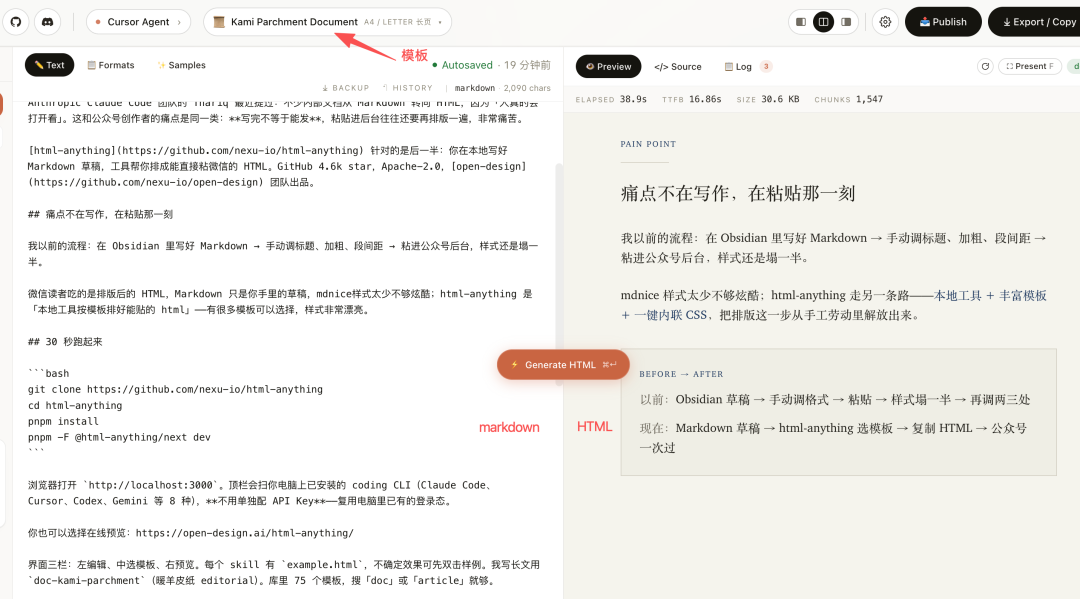Click 'BEFORE → AFTER' label in preview
Image resolution: width=1080 pixels, height=599 pixels.
[681, 374]
